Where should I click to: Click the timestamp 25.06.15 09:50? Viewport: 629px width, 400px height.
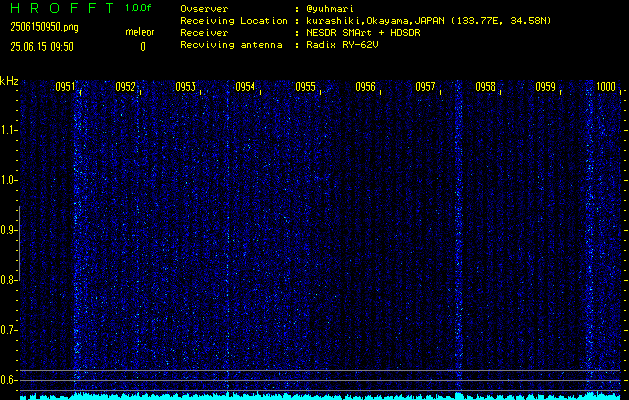tap(42, 47)
